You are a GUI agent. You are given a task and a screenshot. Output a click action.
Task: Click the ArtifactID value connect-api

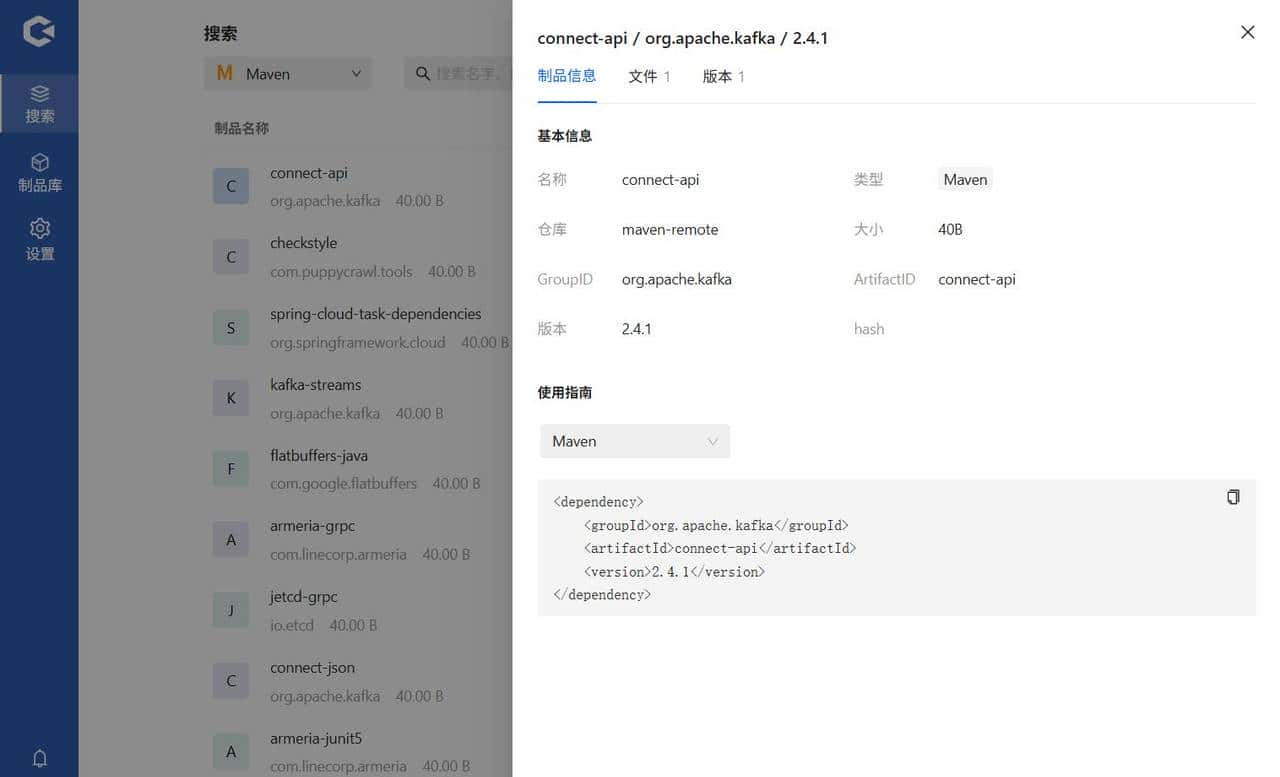coord(977,280)
